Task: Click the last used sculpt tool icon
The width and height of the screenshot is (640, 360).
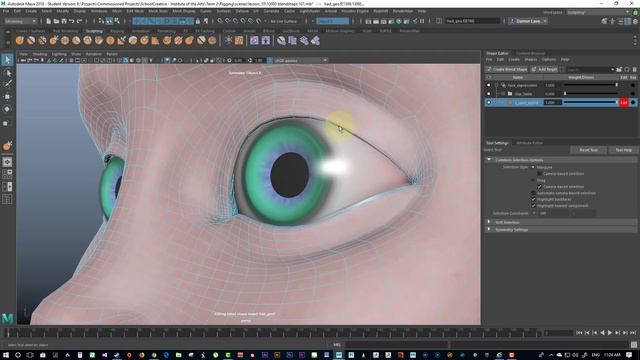Action: (7, 146)
